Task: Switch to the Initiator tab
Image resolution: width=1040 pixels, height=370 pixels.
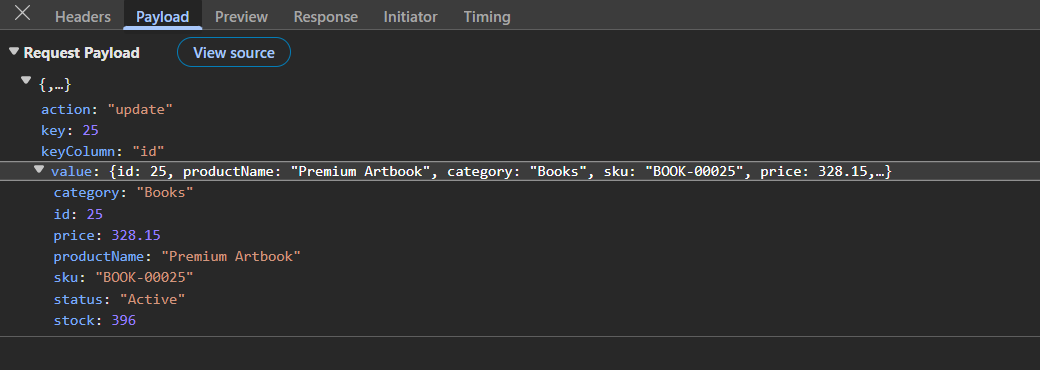Action: (411, 17)
